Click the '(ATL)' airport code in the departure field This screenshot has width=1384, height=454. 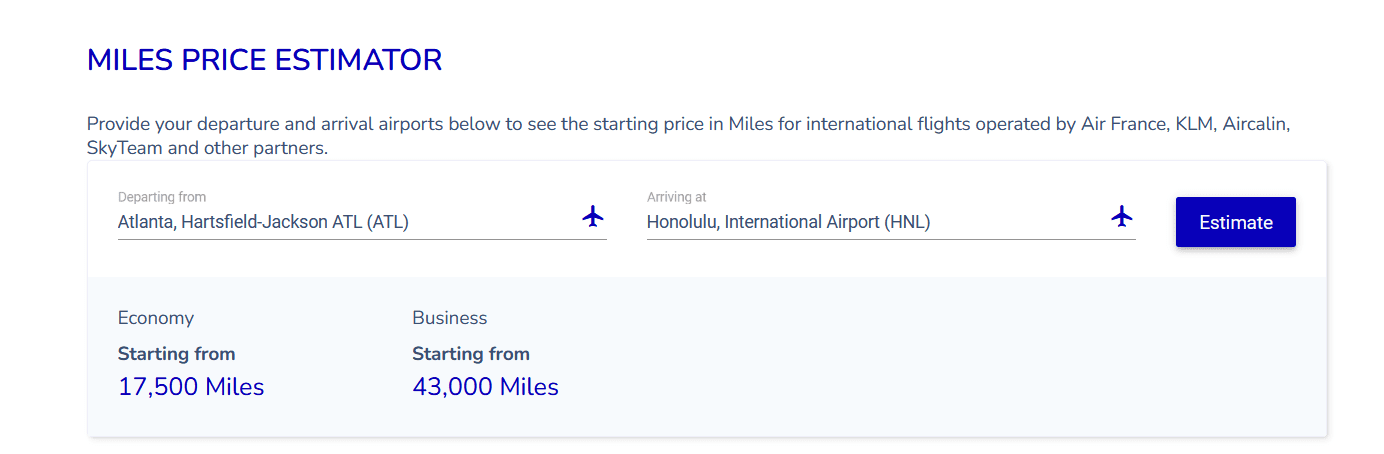[x=387, y=222]
